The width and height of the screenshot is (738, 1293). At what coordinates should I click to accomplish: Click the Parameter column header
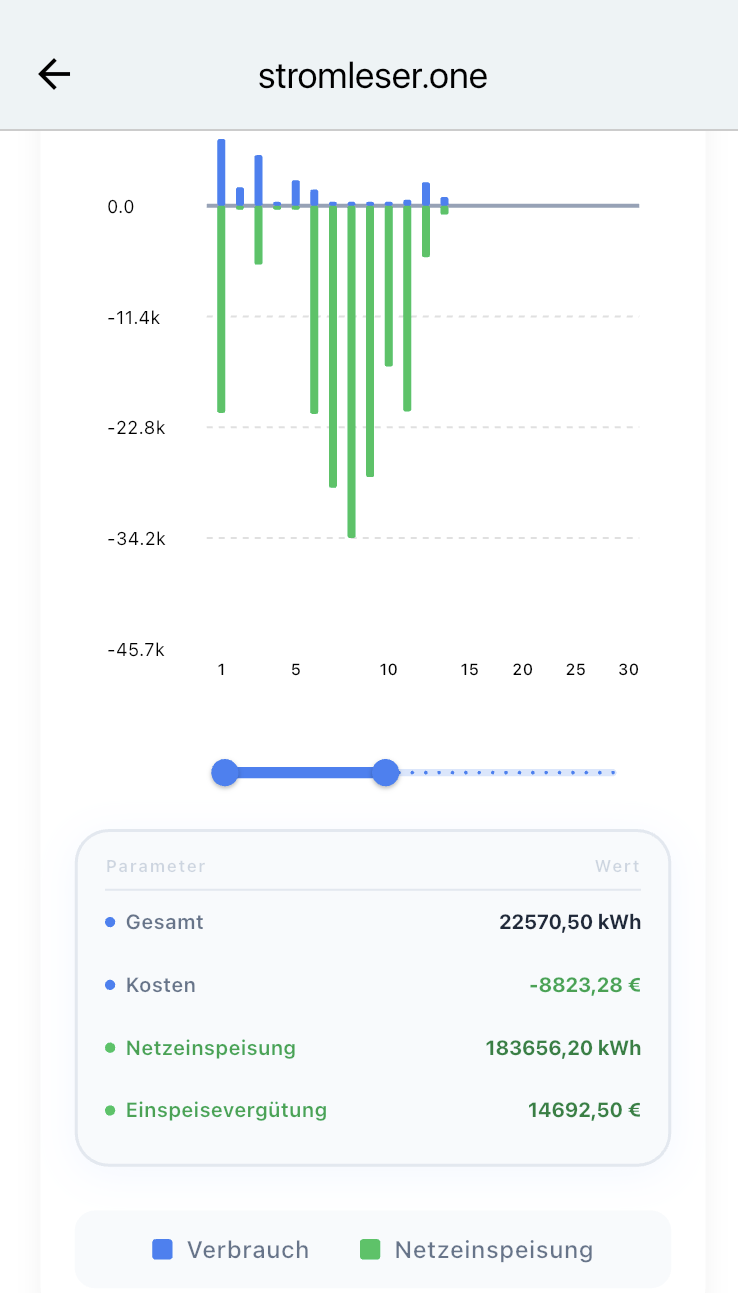(x=156, y=866)
